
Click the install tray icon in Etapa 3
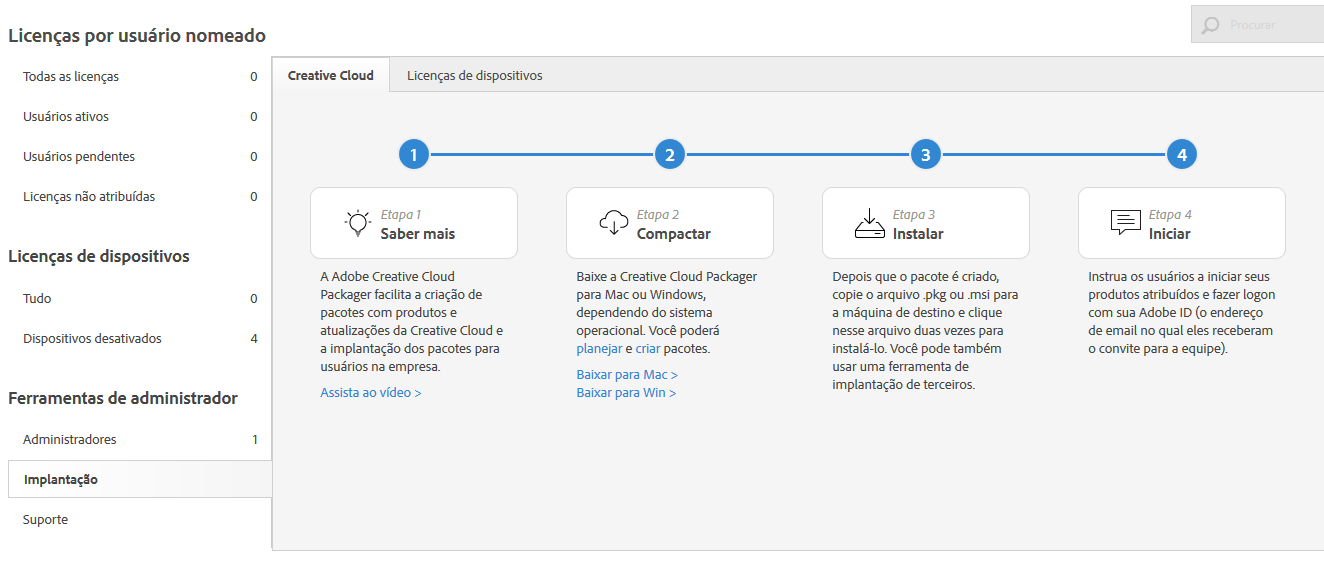[870, 223]
